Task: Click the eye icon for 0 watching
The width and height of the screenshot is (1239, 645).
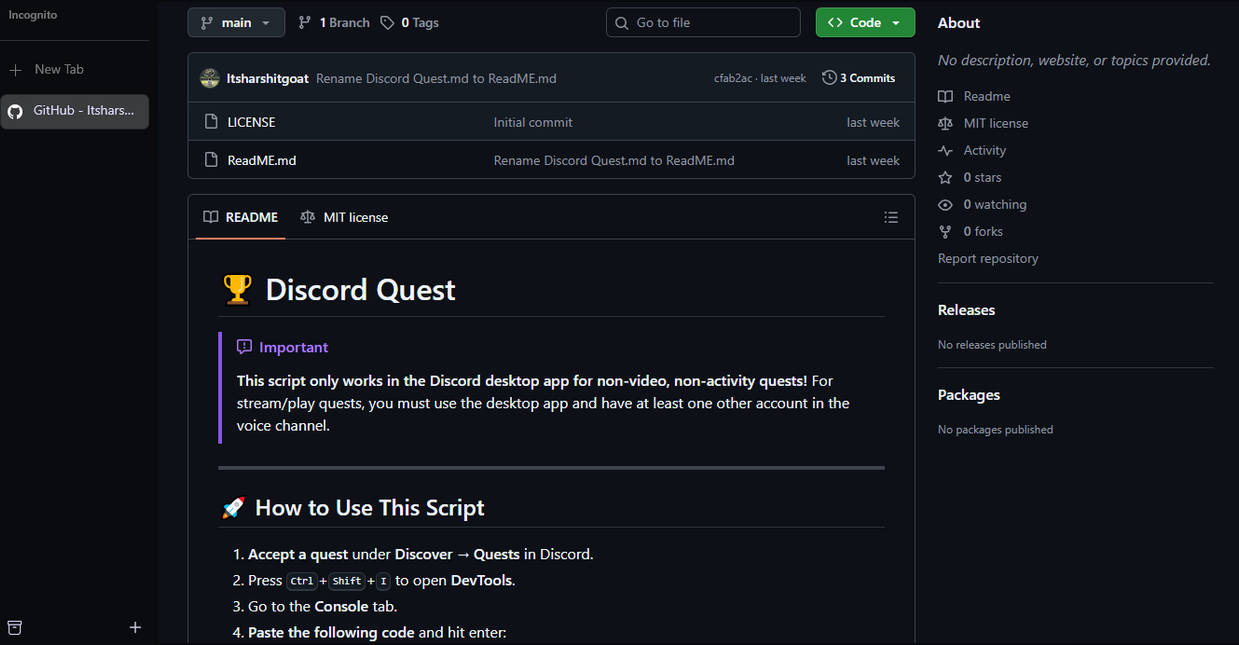Action: click(946, 204)
